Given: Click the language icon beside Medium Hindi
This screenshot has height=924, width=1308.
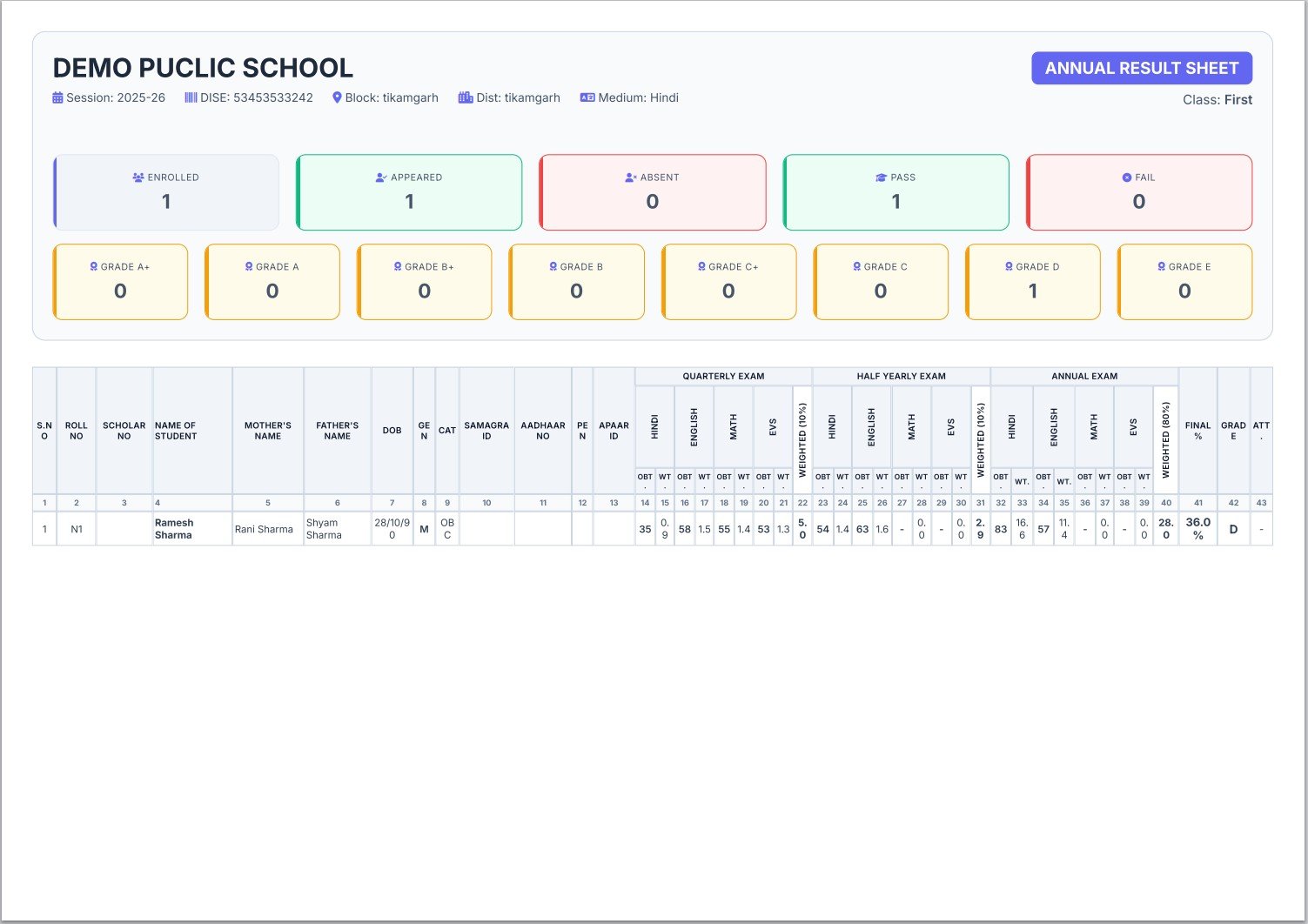Looking at the screenshot, I should (587, 98).
